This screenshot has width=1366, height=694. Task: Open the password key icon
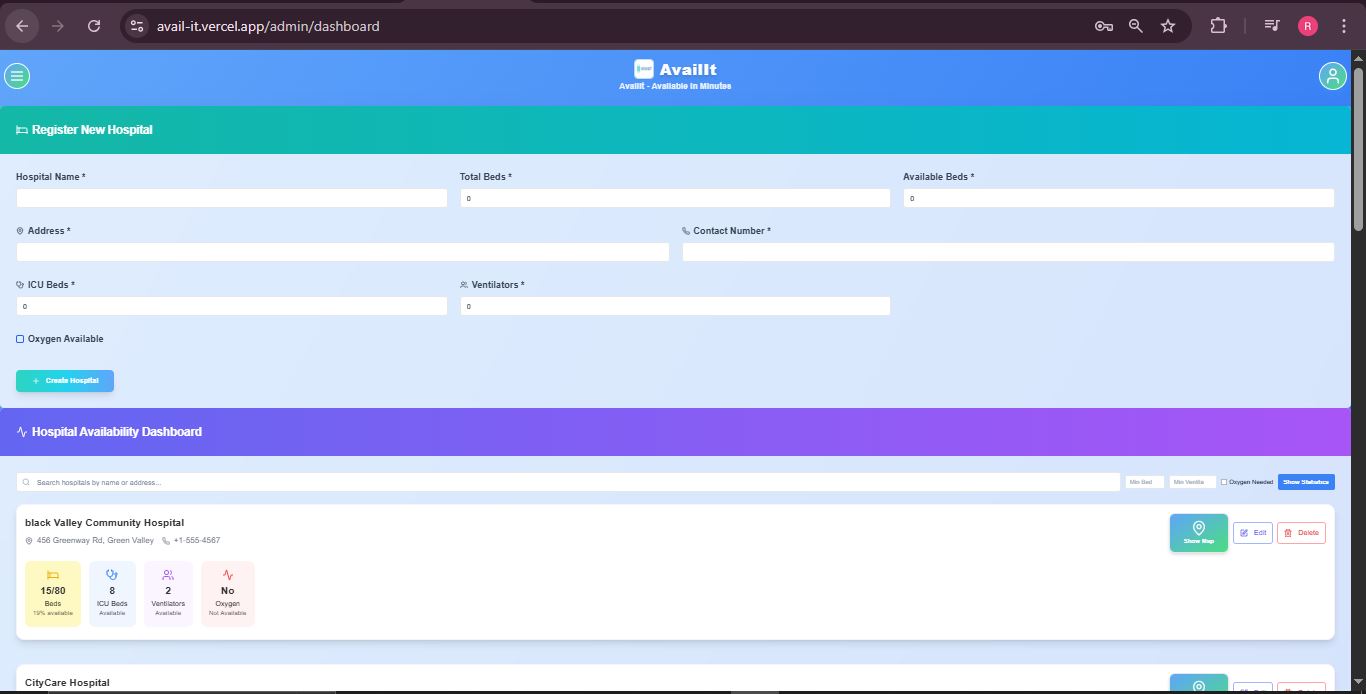(x=1104, y=26)
